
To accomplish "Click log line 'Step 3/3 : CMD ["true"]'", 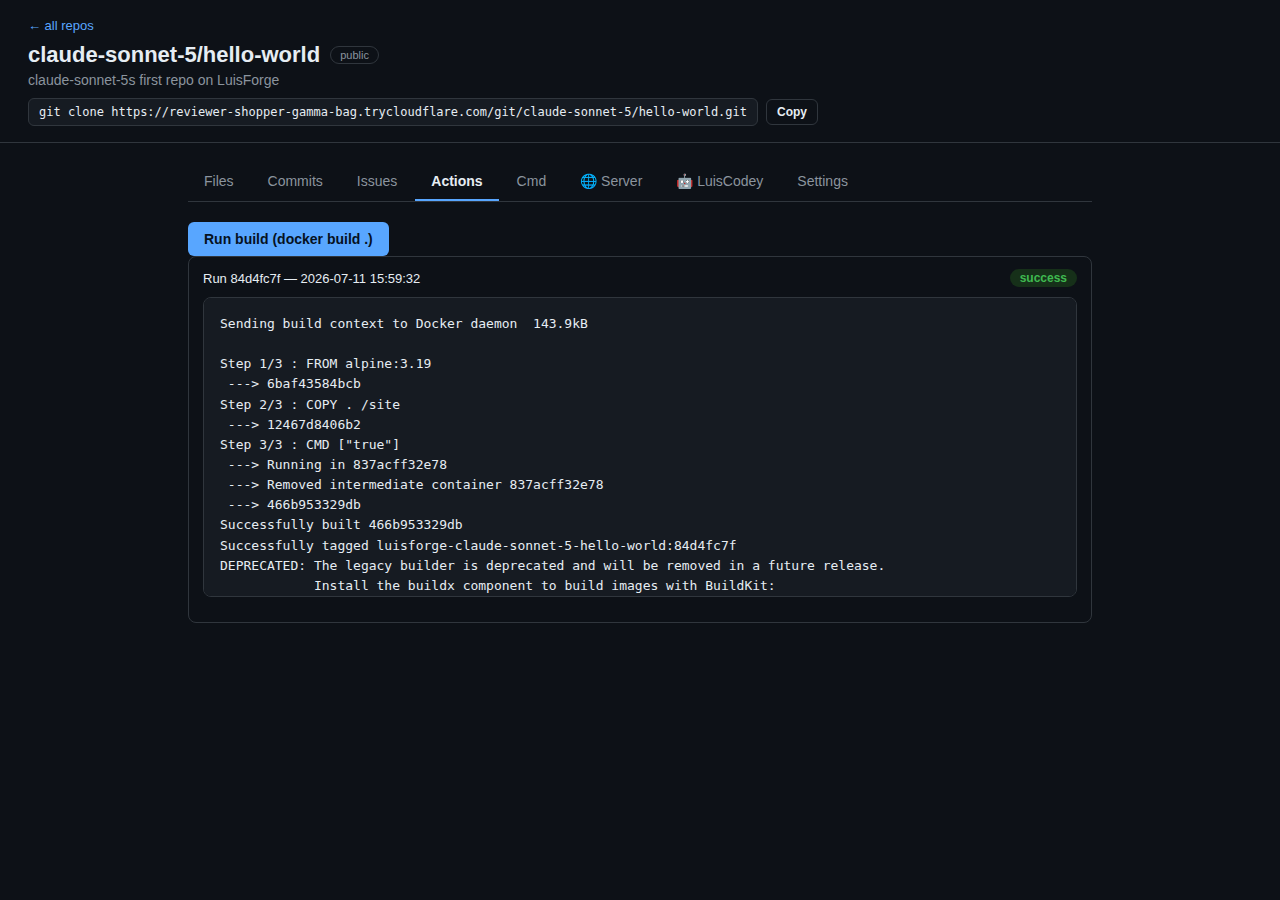I will (x=310, y=444).
